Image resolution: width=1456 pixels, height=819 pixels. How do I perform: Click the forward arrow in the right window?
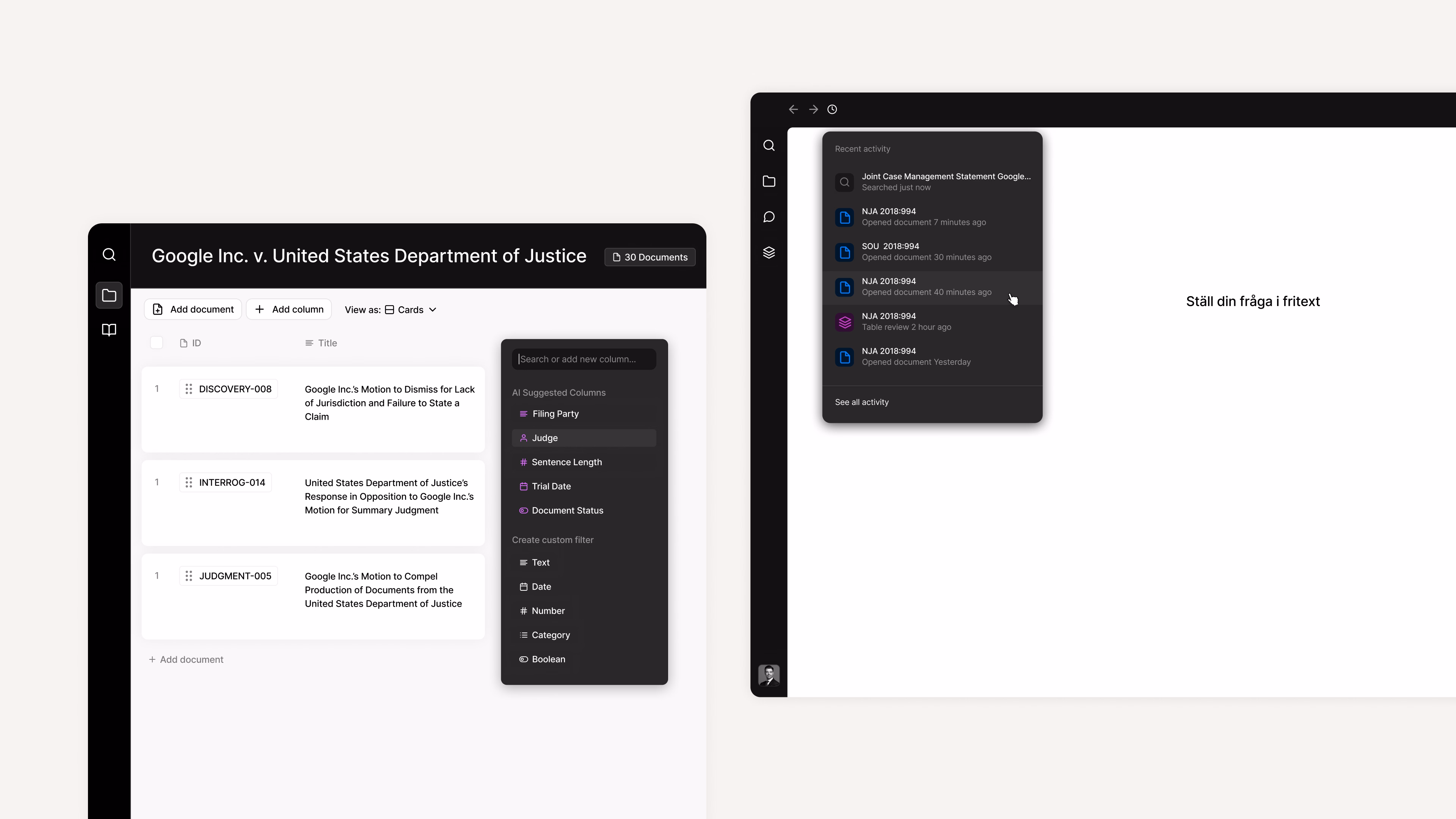tap(813, 109)
